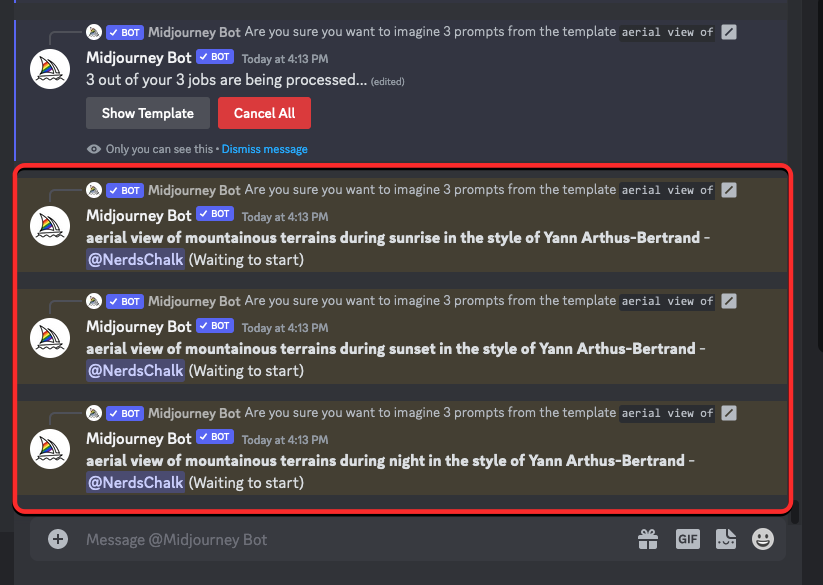Click @NerdsChalk mention in the sunset prompt
The height and width of the screenshot is (585, 823).
[x=135, y=371]
